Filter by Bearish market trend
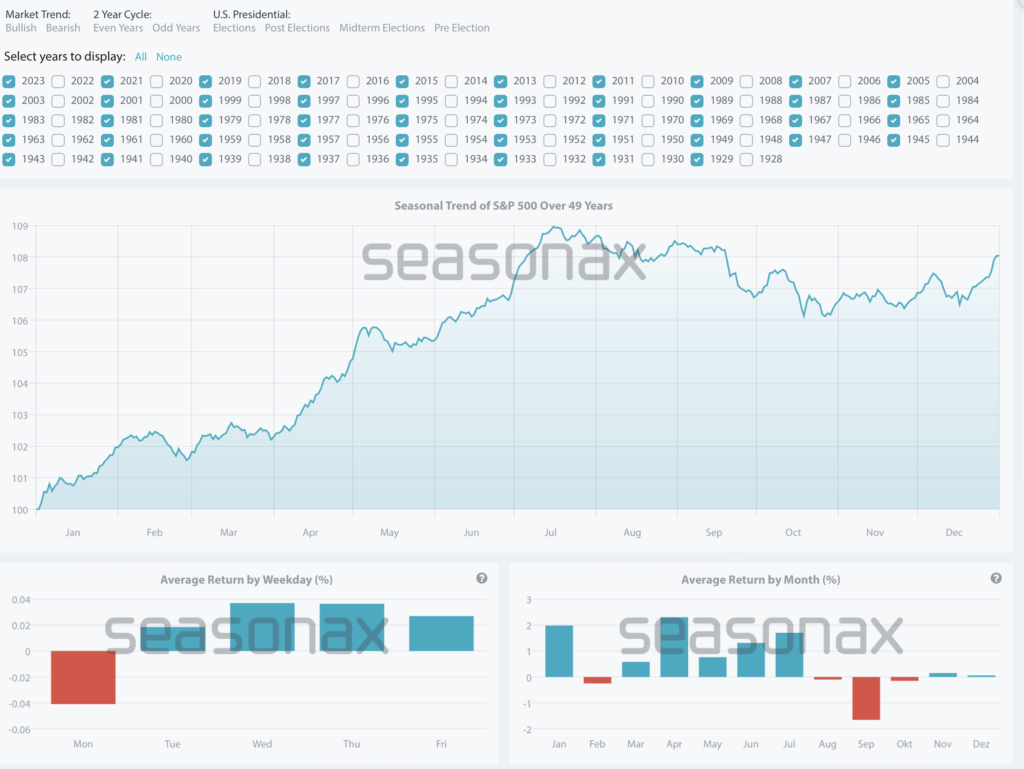 point(63,28)
